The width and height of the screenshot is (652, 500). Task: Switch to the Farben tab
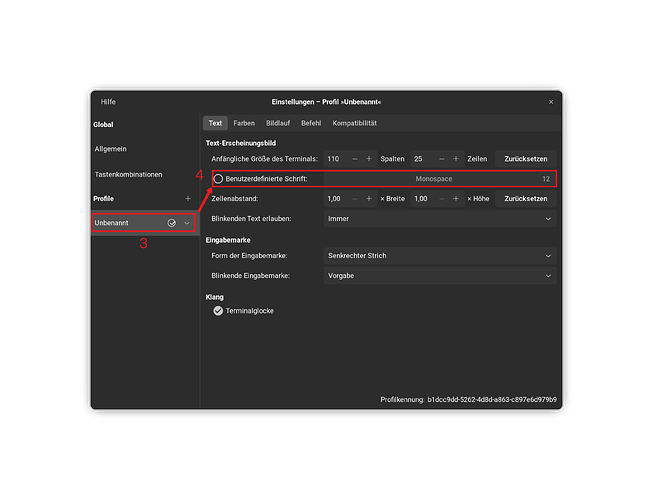coord(244,123)
